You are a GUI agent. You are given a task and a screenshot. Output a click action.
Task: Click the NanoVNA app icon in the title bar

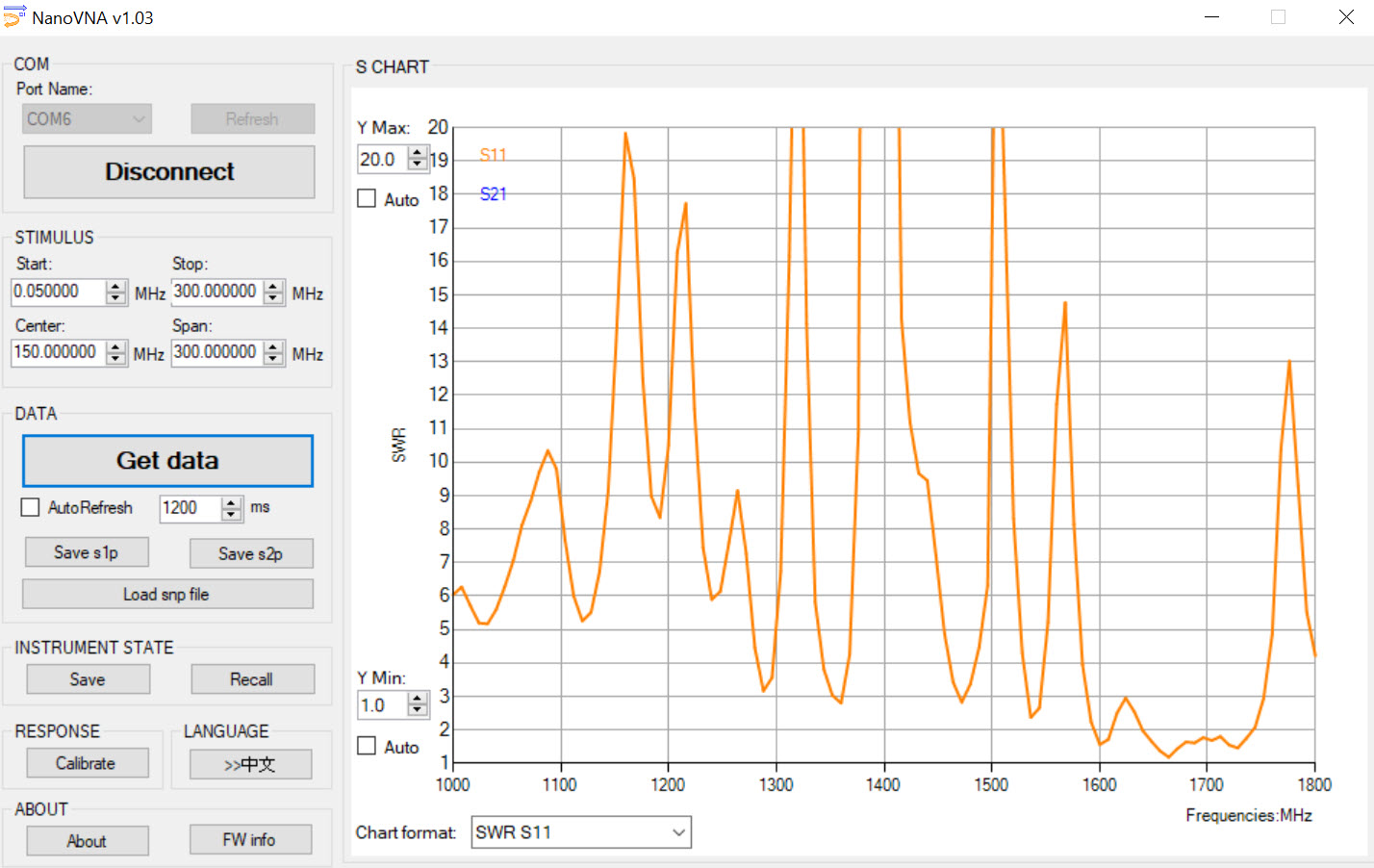coord(13,16)
